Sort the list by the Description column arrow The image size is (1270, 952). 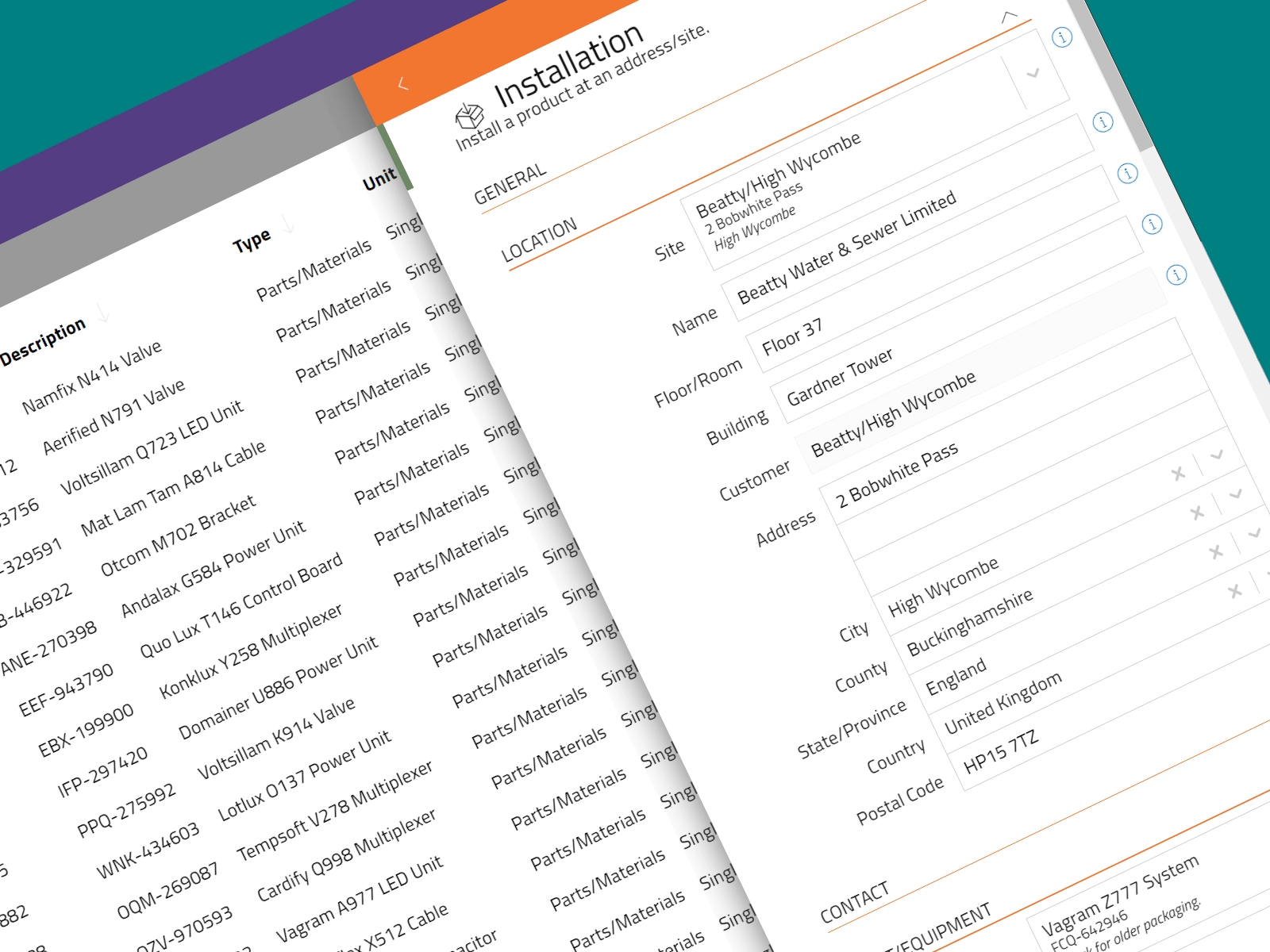pos(103,313)
